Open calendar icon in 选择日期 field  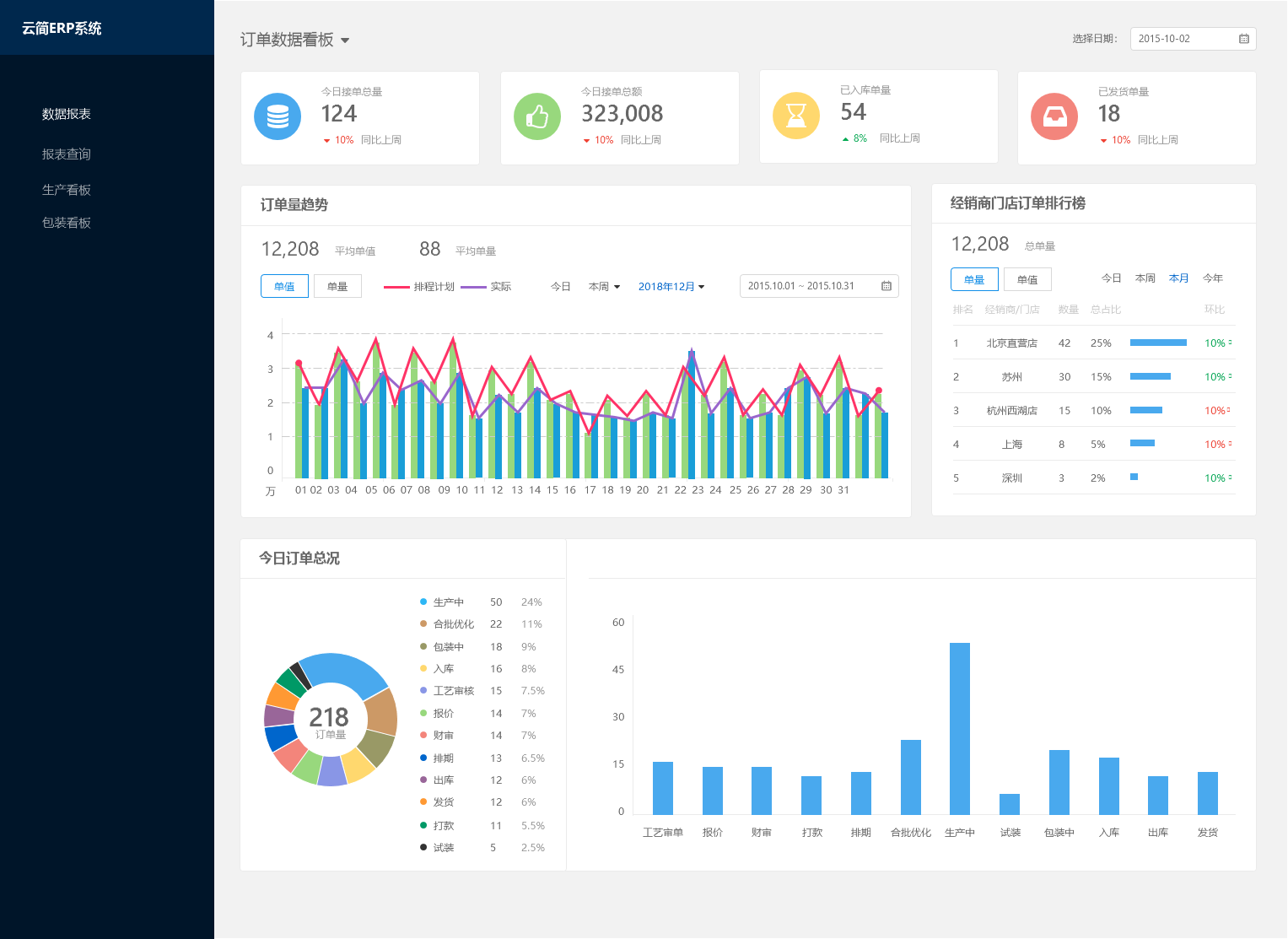point(1244,39)
